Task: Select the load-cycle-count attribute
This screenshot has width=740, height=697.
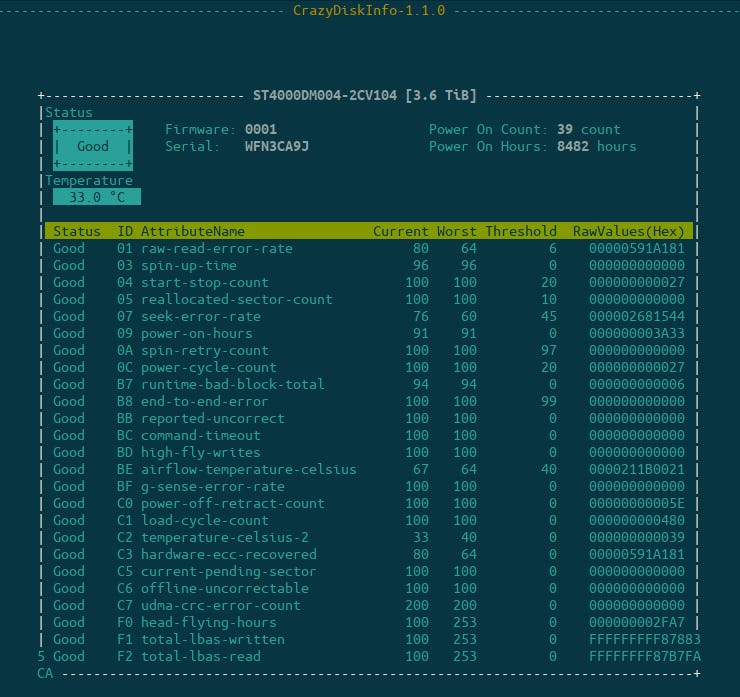Action: [x=204, y=520]
